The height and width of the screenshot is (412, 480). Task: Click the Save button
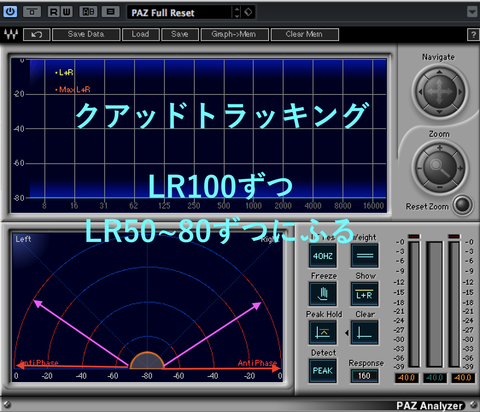point(180,34)
